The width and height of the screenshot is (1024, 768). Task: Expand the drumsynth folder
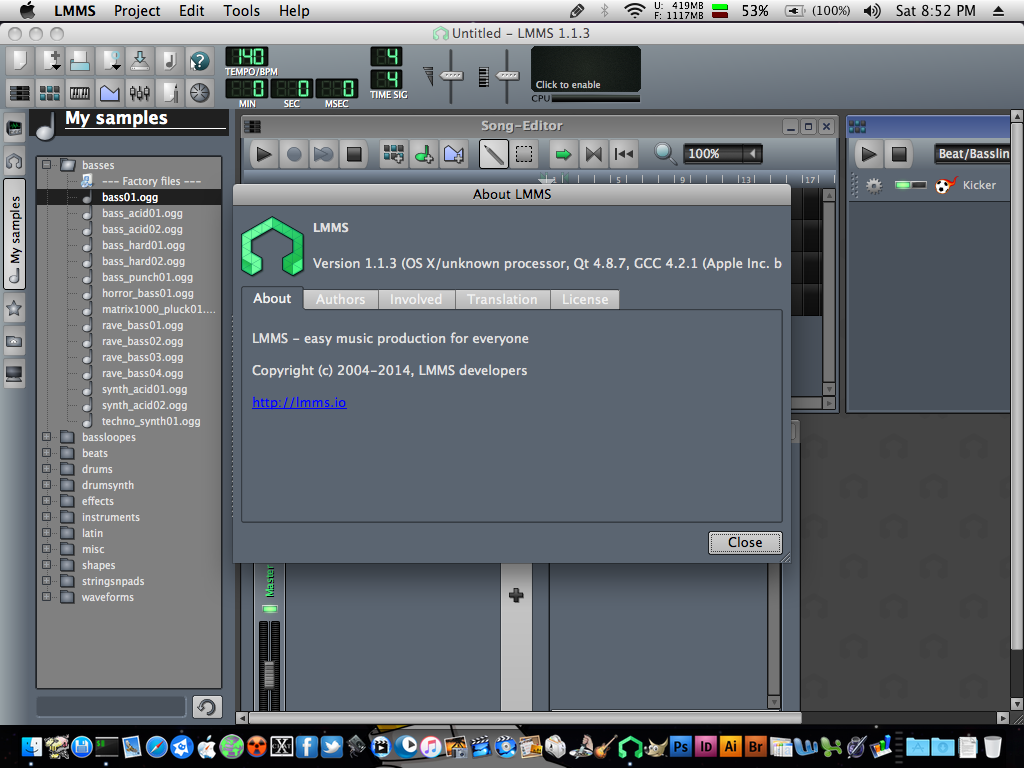pyautogui.click(x=46, y=485)
